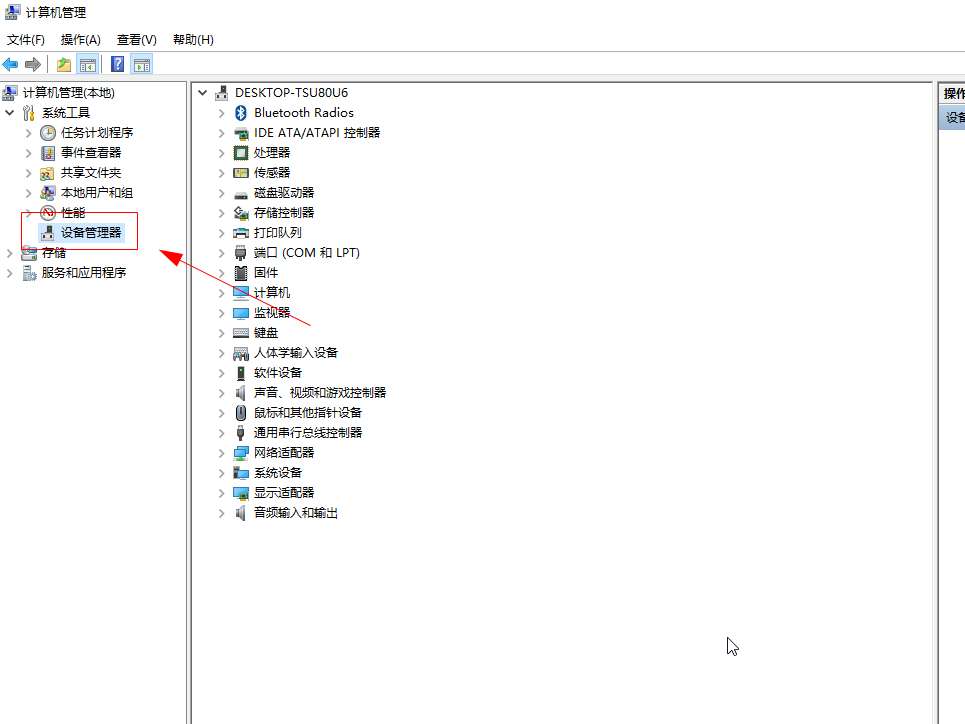The image size is (965, 724).
Task: Open the 文件(F) menu
Action: (25, 40)
